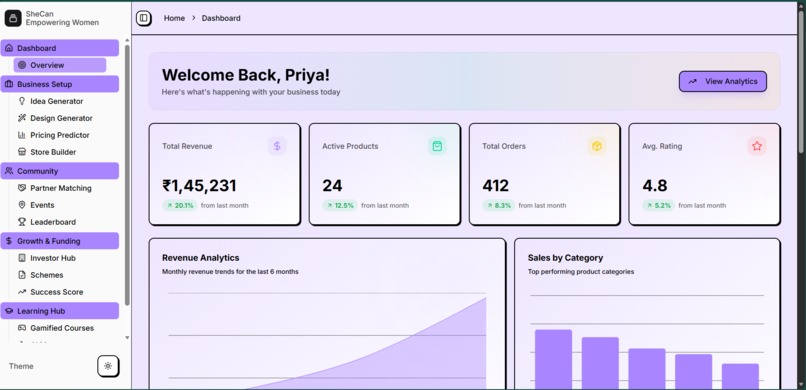Click the Design Generator wand icon
This screenshot has height=390, width=806.
tap(22, 118)
